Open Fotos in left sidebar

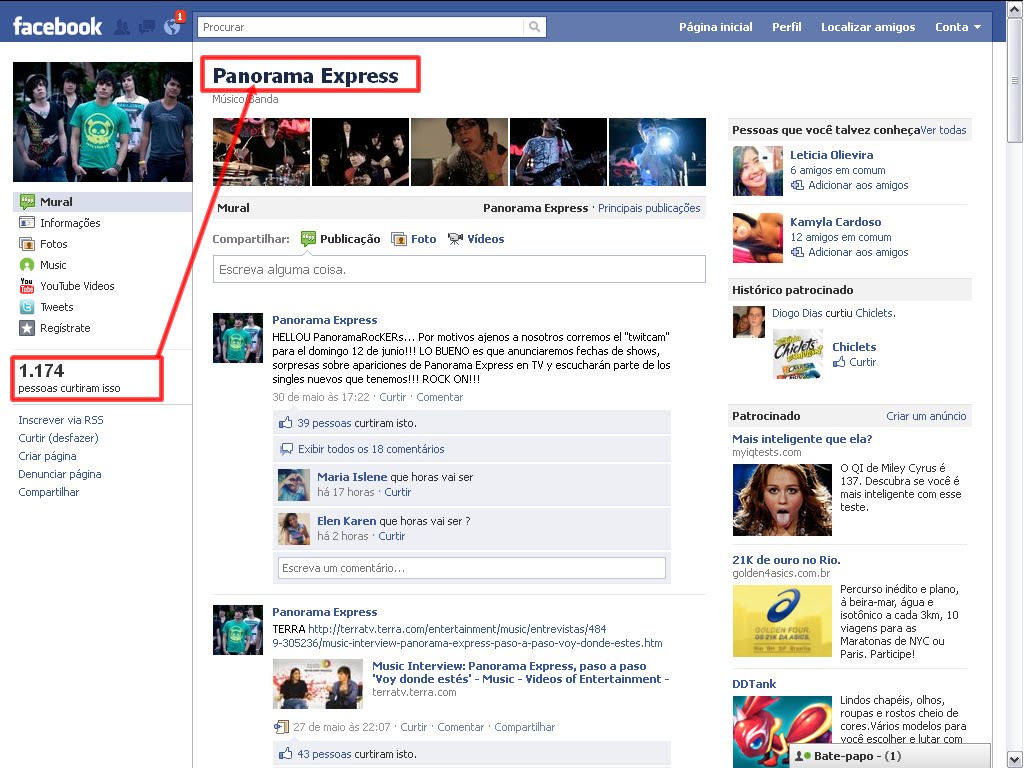[54, 244]
